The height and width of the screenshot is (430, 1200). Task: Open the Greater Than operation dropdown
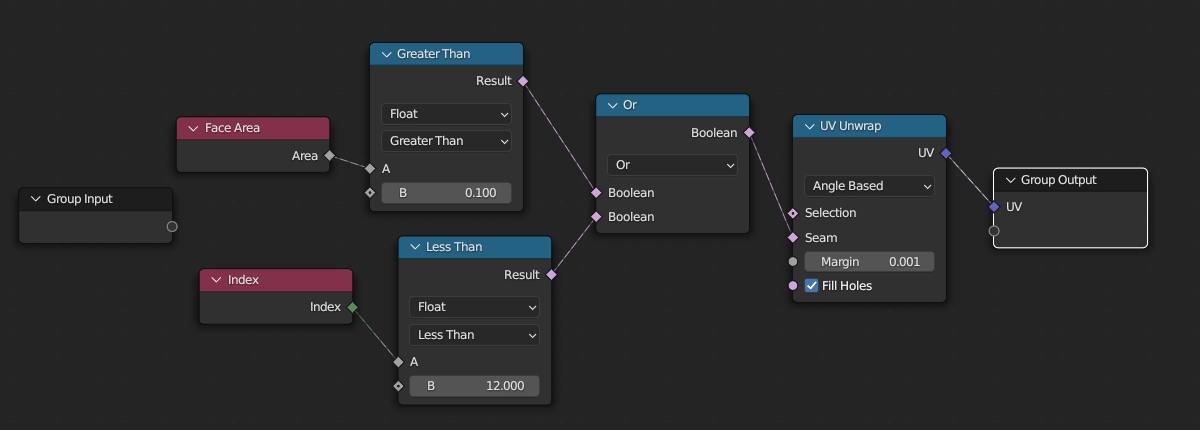(x=446, y=141)
